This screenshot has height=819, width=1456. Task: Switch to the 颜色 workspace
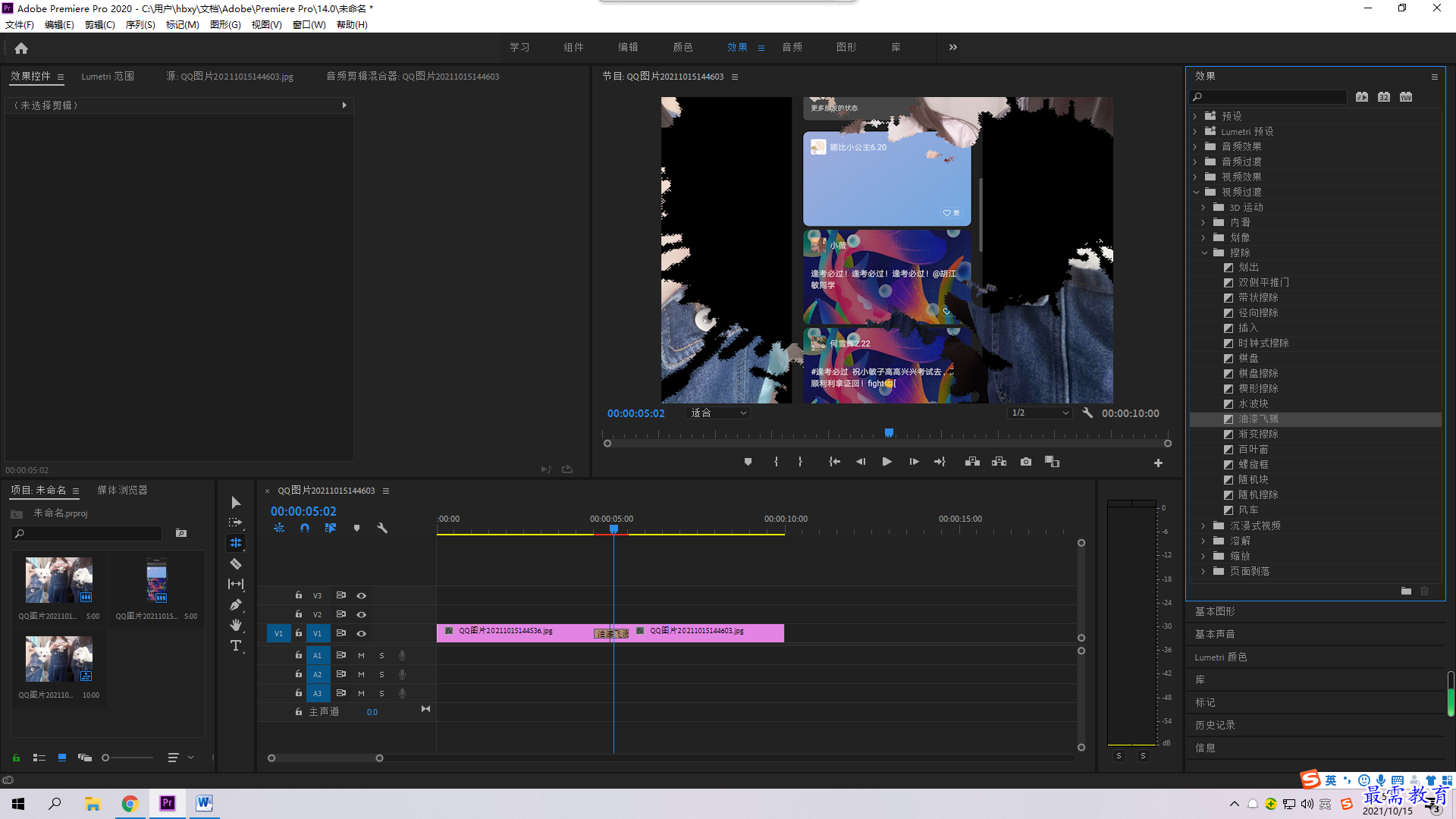point(682,47)
